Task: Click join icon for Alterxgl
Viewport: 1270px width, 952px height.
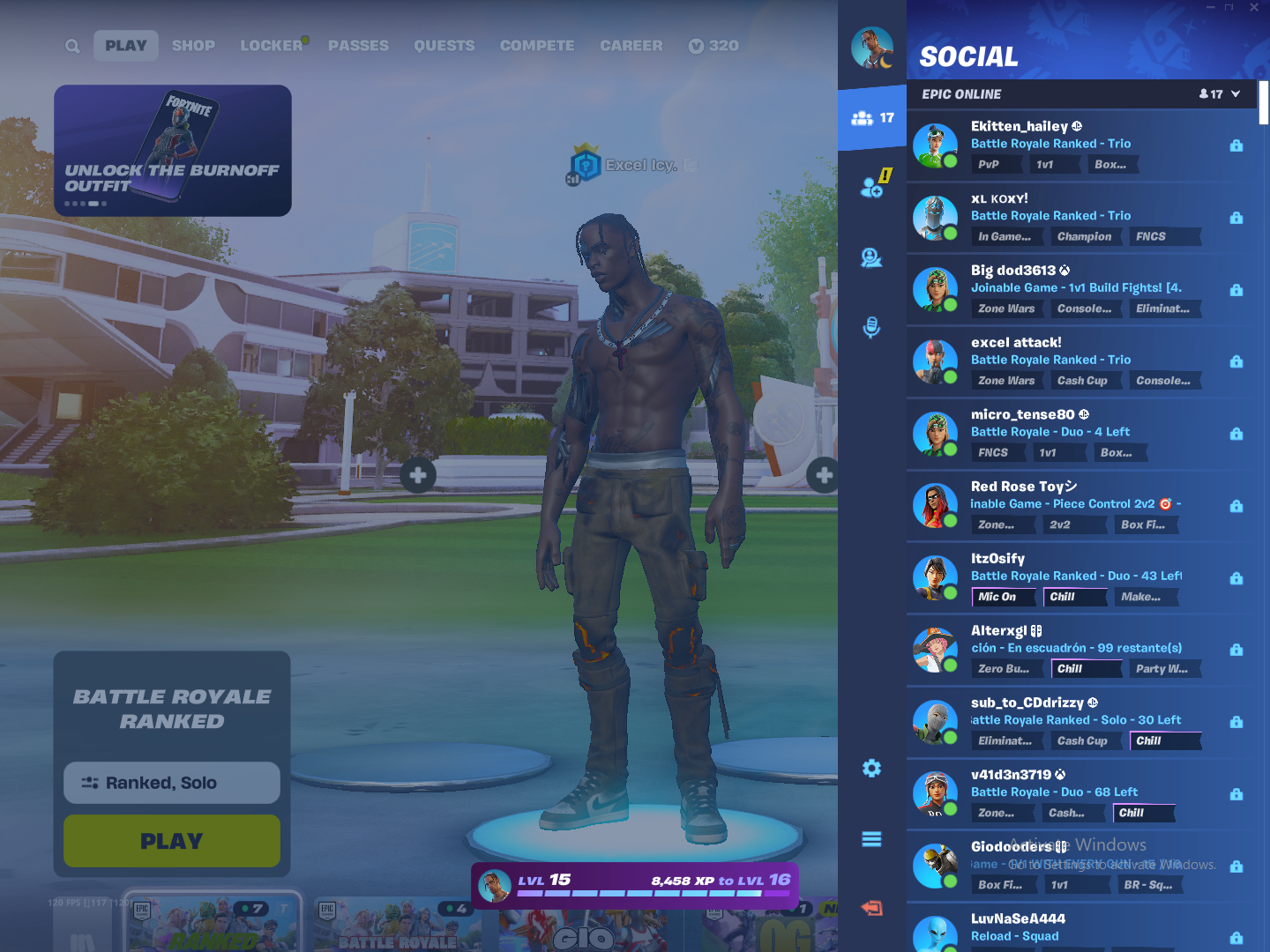Action: pos(1236,650)
